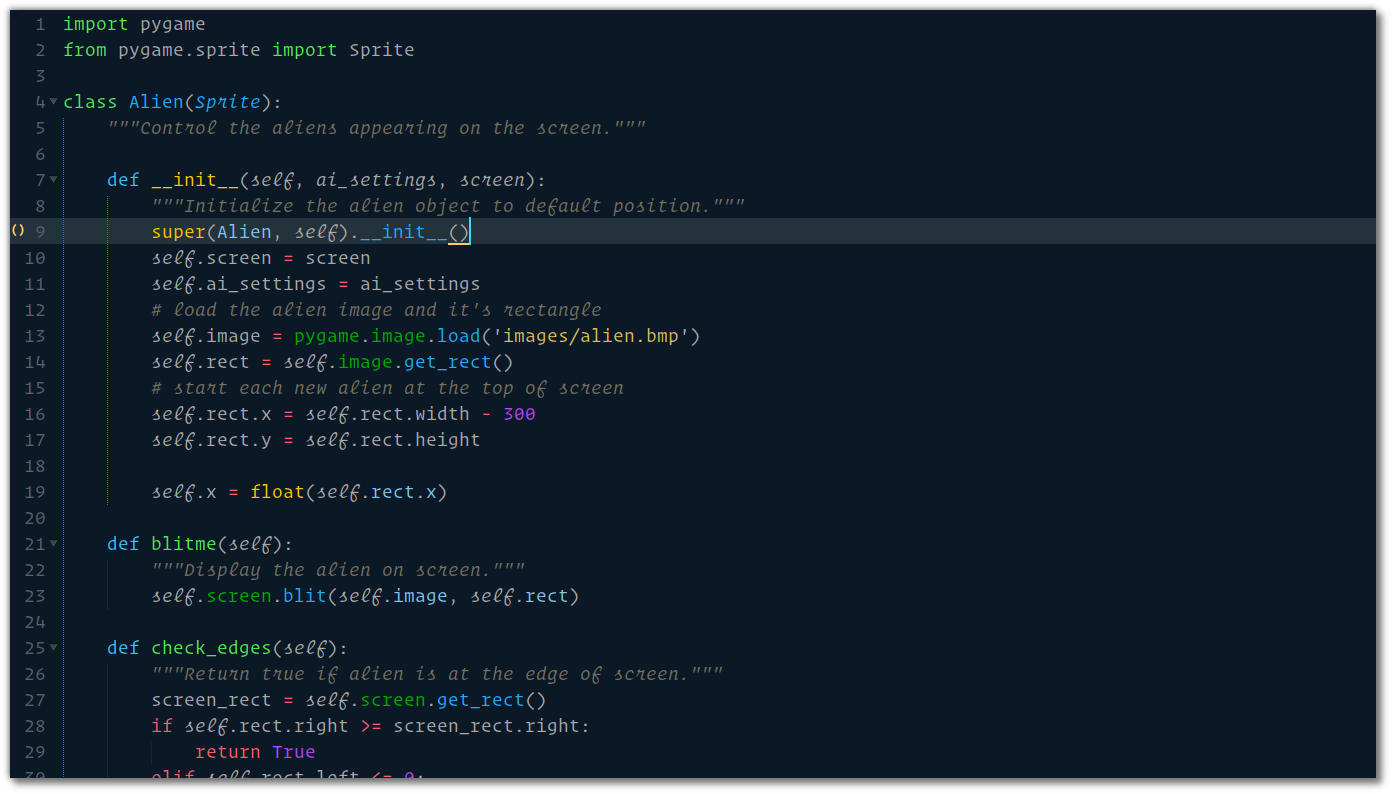
Task: Collapse the __init__ method fold arrow on line 7
Action: 53,180
